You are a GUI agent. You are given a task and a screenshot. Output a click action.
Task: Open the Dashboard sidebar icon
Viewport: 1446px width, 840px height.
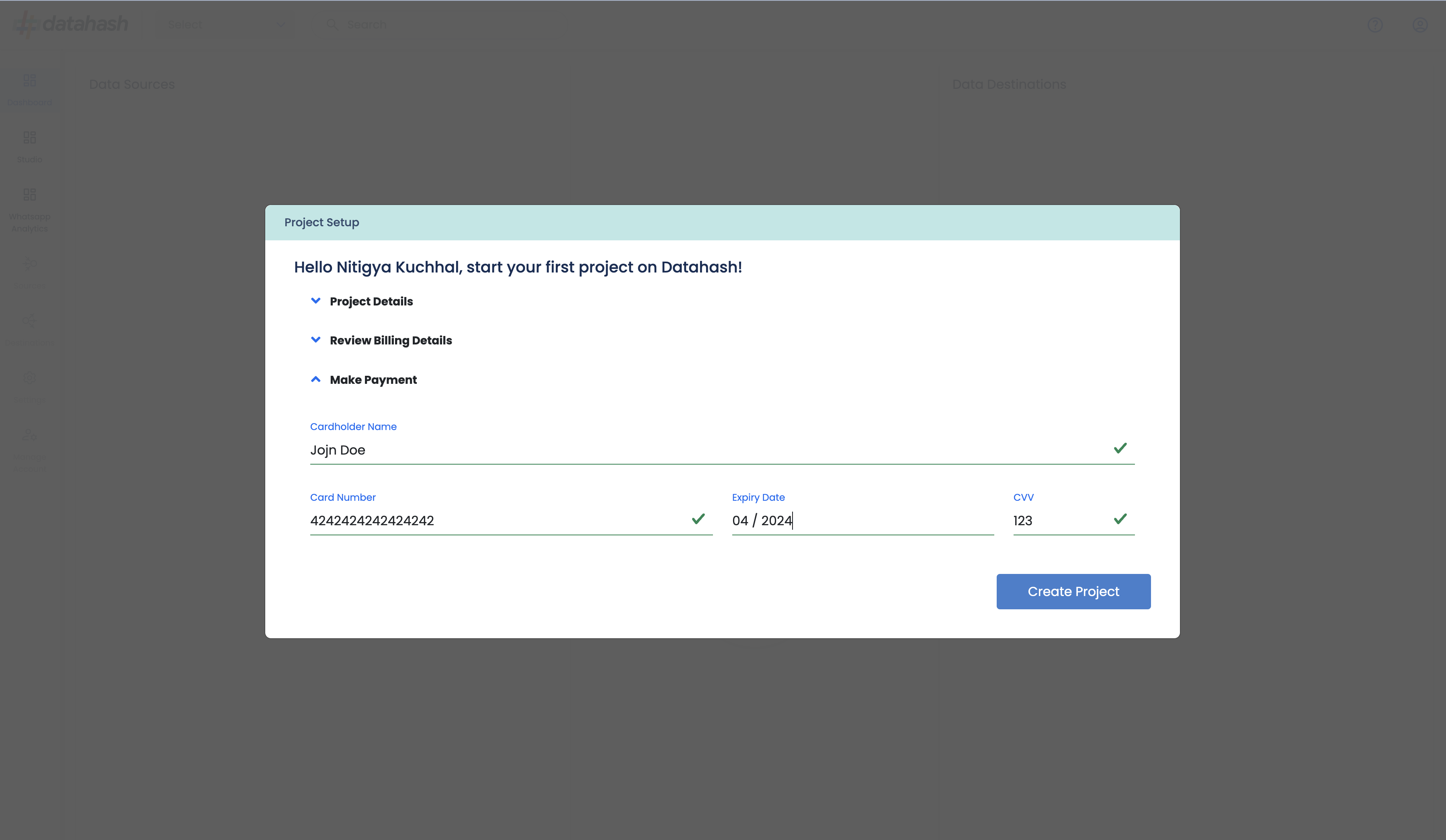29,80
